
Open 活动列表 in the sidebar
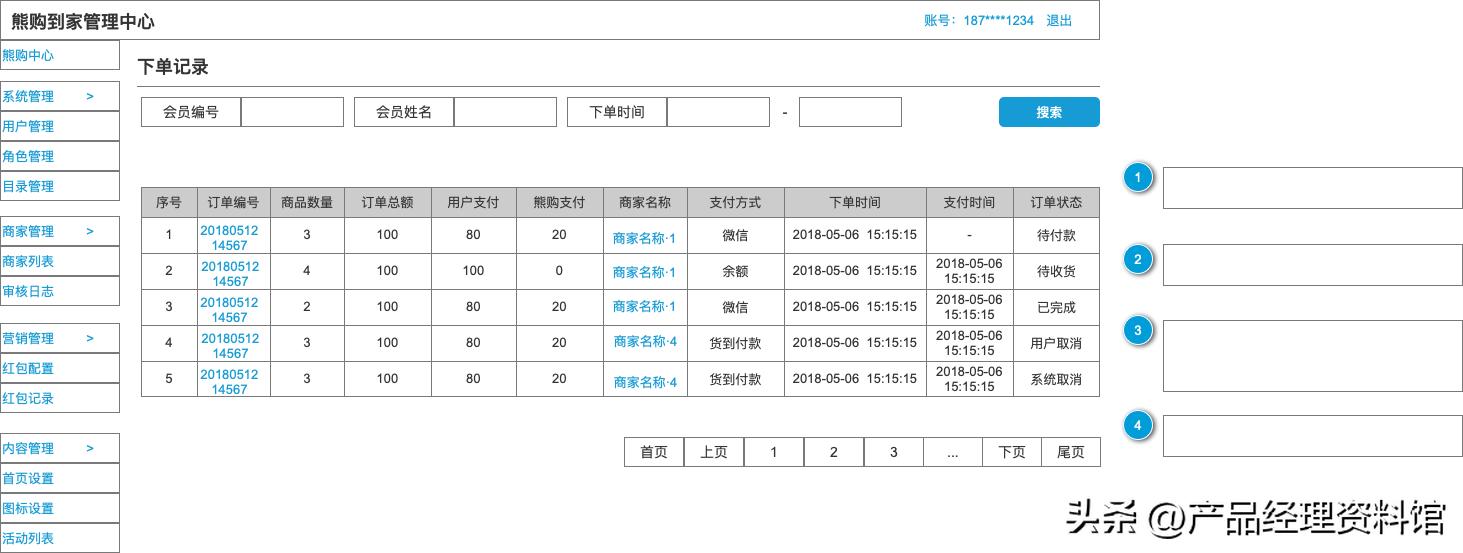[x=59, y=538]
